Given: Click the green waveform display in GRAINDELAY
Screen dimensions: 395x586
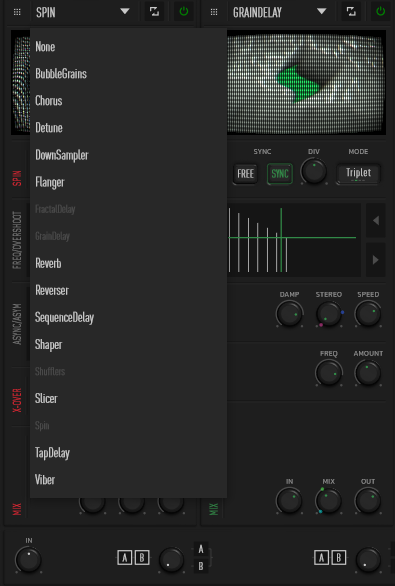Looking at the screenshot, I should point(306,83).
